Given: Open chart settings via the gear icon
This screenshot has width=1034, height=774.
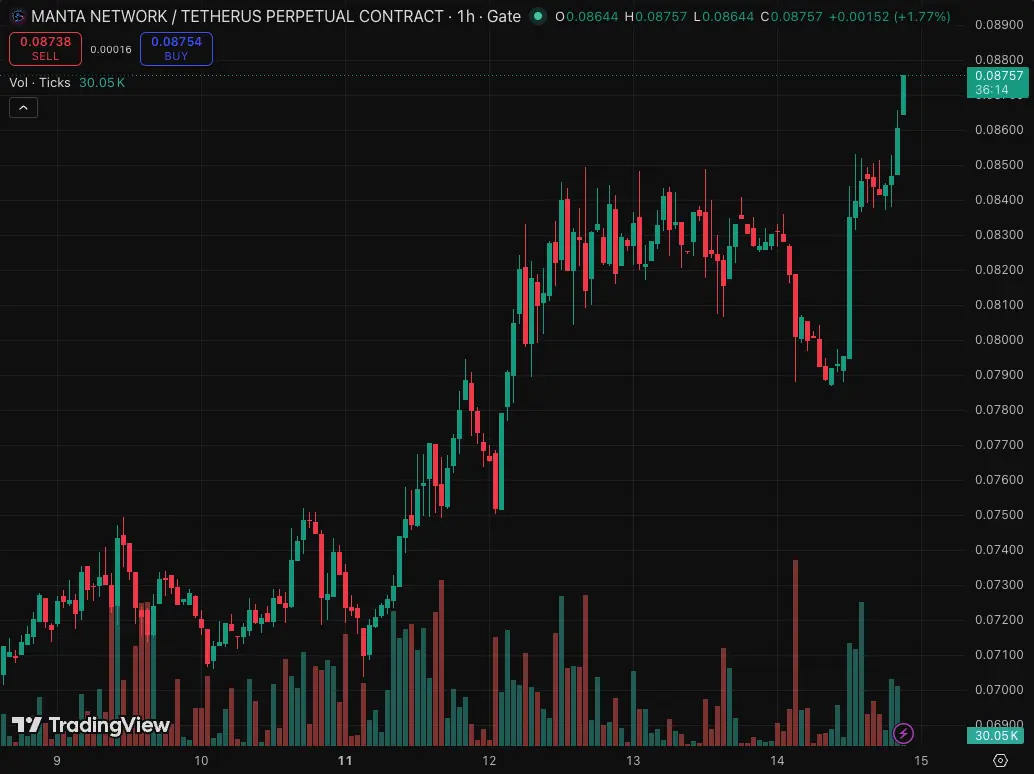Looking at the screenshot, I should 1000,760.
